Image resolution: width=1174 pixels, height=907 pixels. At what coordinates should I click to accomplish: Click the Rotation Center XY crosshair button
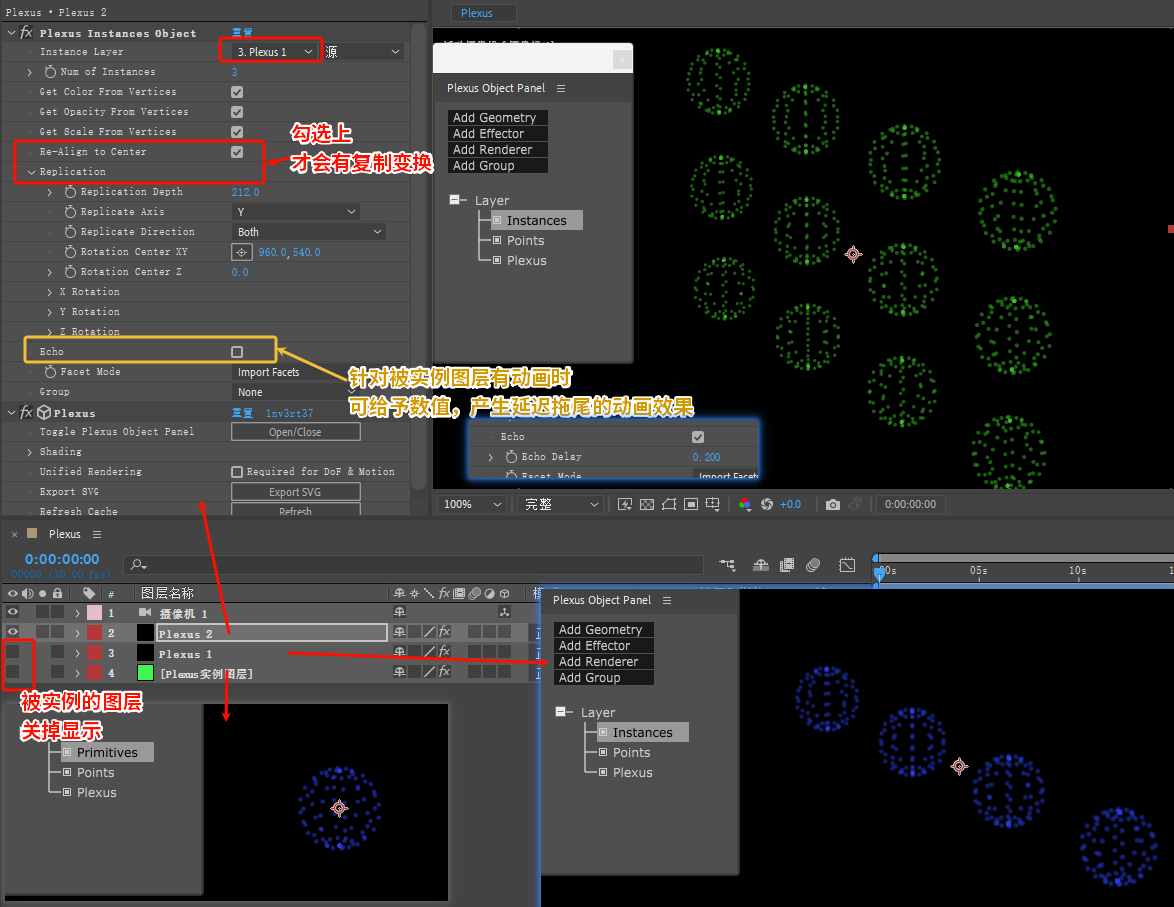tap(242, 252)
